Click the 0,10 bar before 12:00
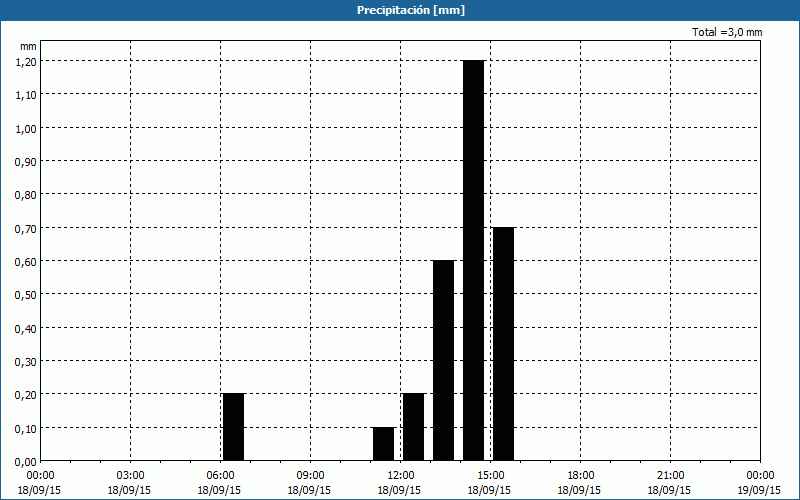The width and height of the screenshot is (800, 500). [x=384, y=444]
